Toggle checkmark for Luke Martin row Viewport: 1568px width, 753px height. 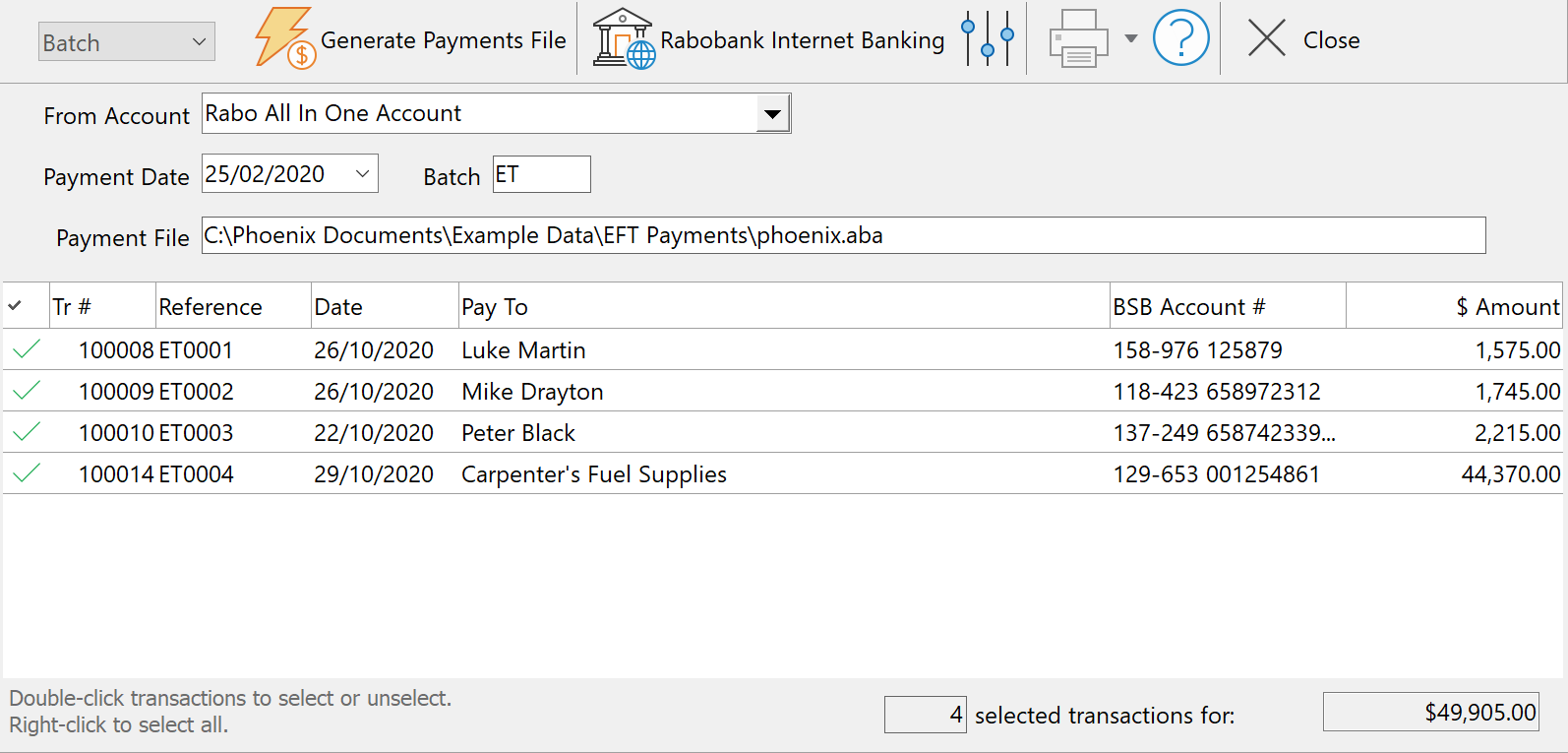[27, 348]
